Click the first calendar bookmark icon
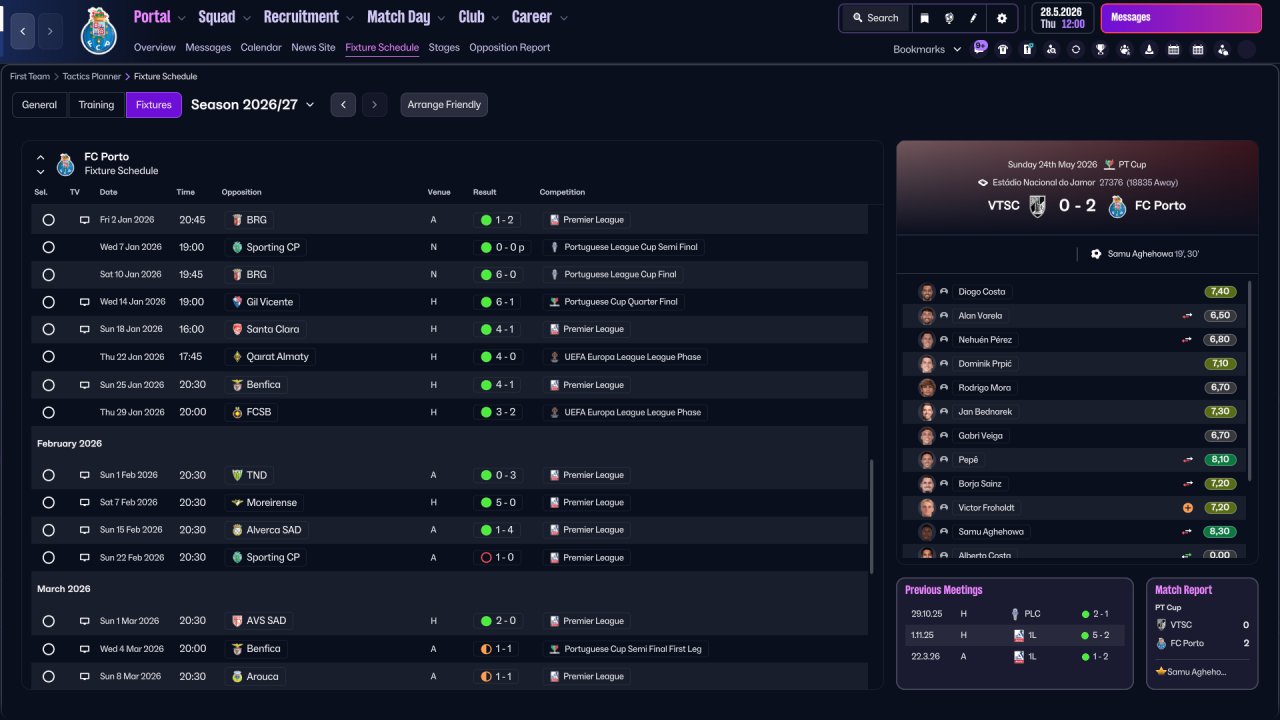 (x=1173, y=49)
